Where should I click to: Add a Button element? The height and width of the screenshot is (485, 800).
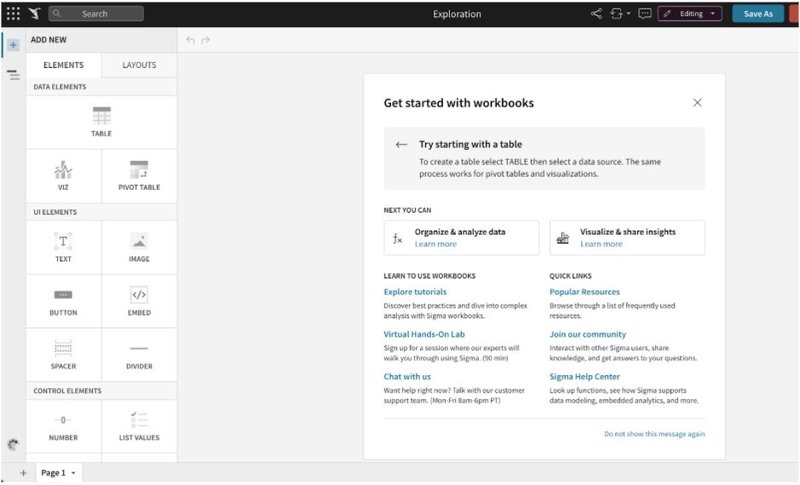pyautogui.click(x=63, y=301)
